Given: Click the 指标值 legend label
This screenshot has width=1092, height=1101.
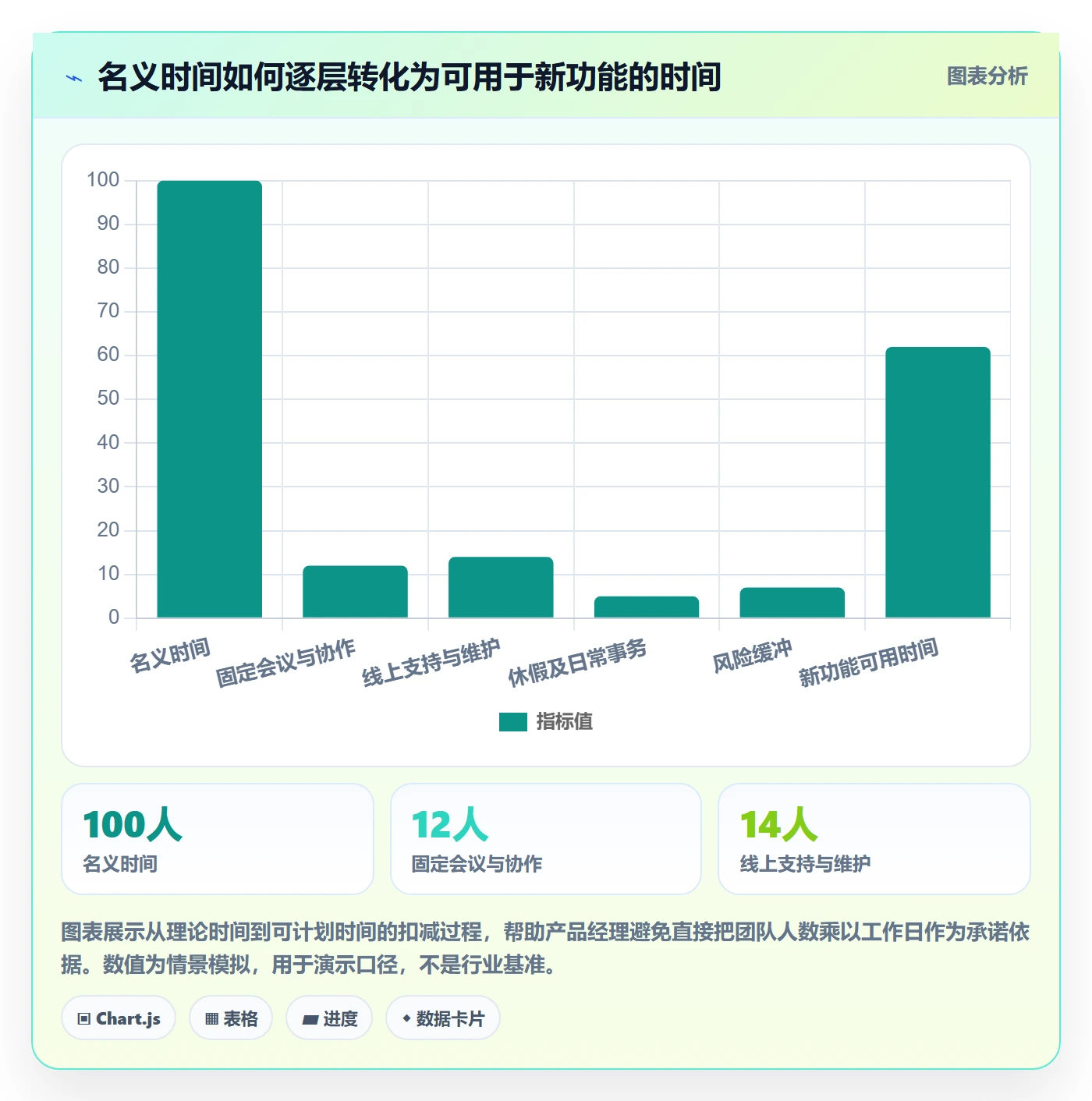Looking at the screenshot, I should pyautogui.click(x=565, y=722).
